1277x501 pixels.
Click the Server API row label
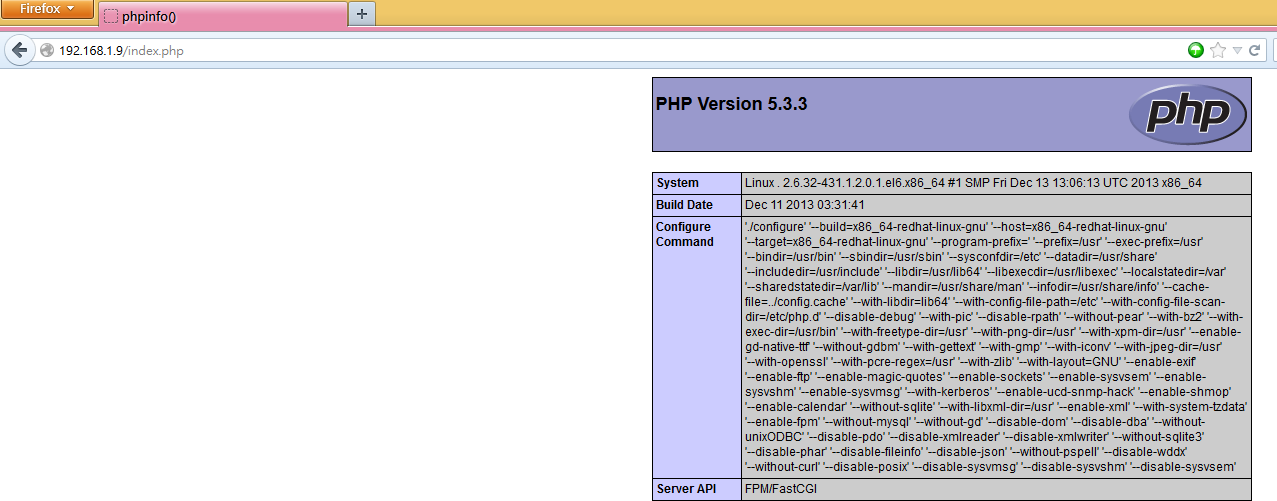tap(686, 489)
